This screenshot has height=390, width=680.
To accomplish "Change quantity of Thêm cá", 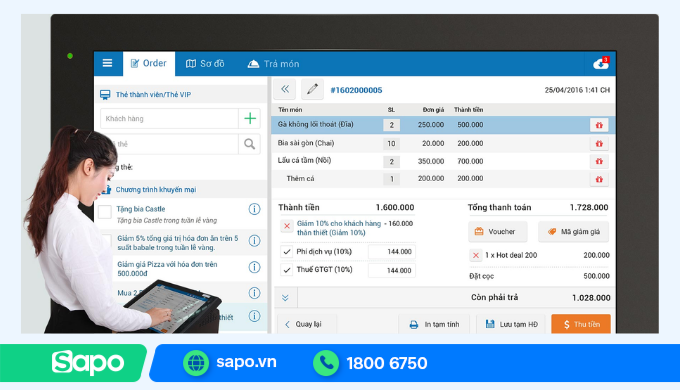I will click(391, 179).
